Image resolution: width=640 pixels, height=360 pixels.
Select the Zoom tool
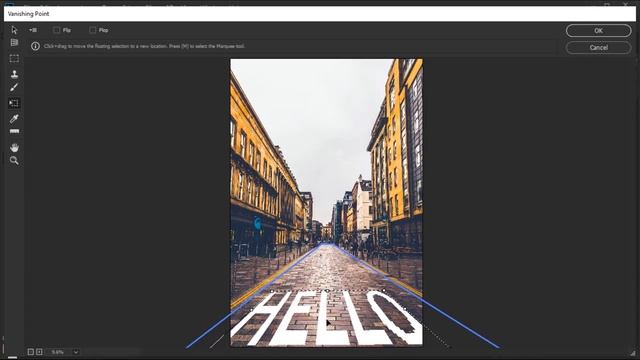point(14,160)
